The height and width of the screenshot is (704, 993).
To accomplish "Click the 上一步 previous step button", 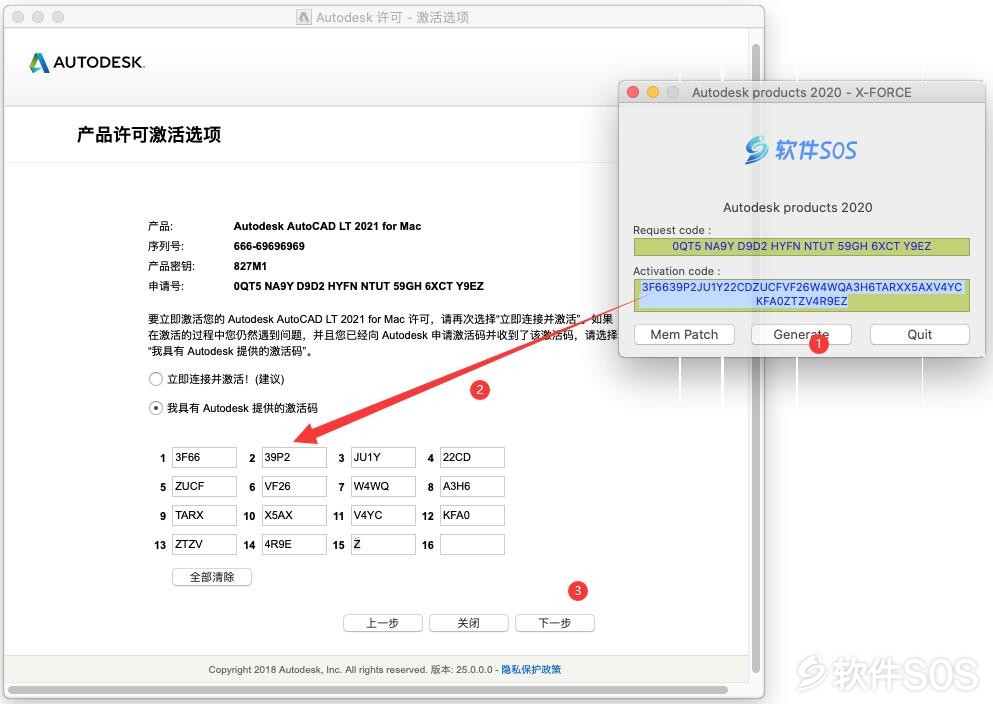I will 383,623.
